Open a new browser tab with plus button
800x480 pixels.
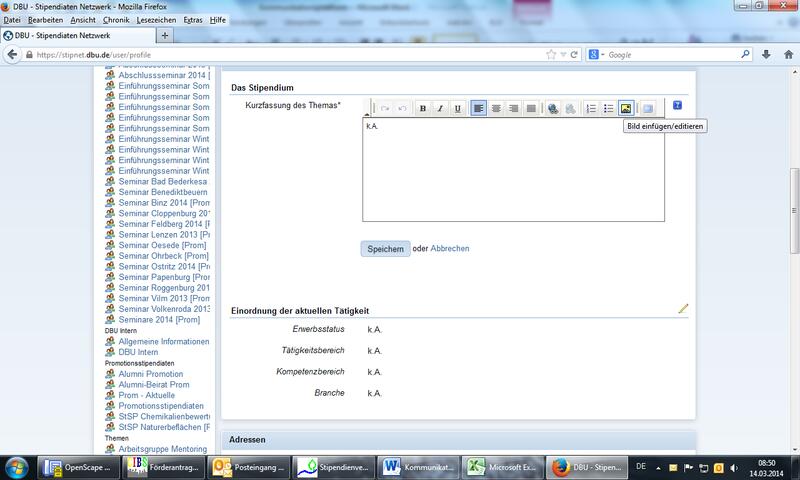(165, 36)
